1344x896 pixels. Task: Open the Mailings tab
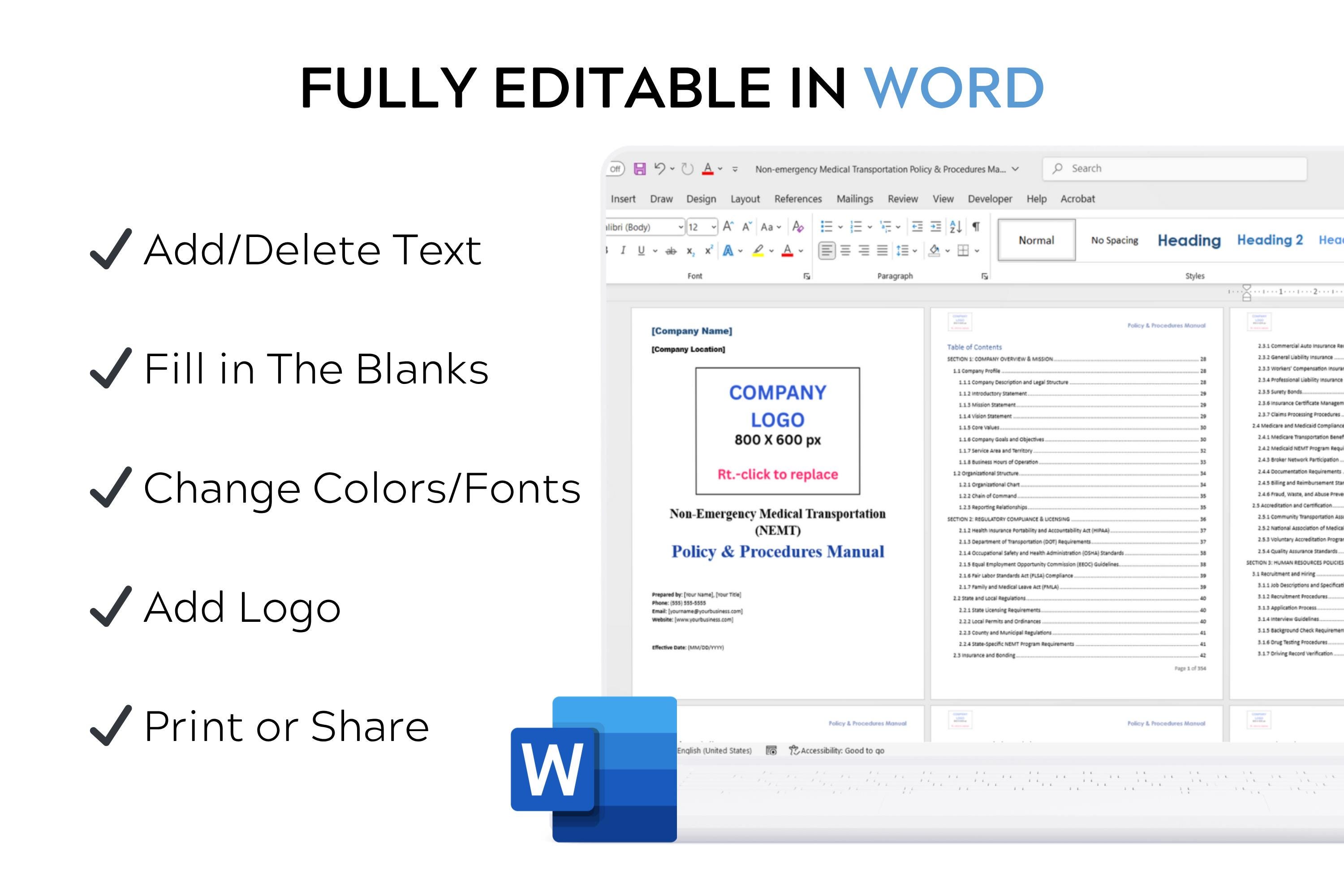855,199
